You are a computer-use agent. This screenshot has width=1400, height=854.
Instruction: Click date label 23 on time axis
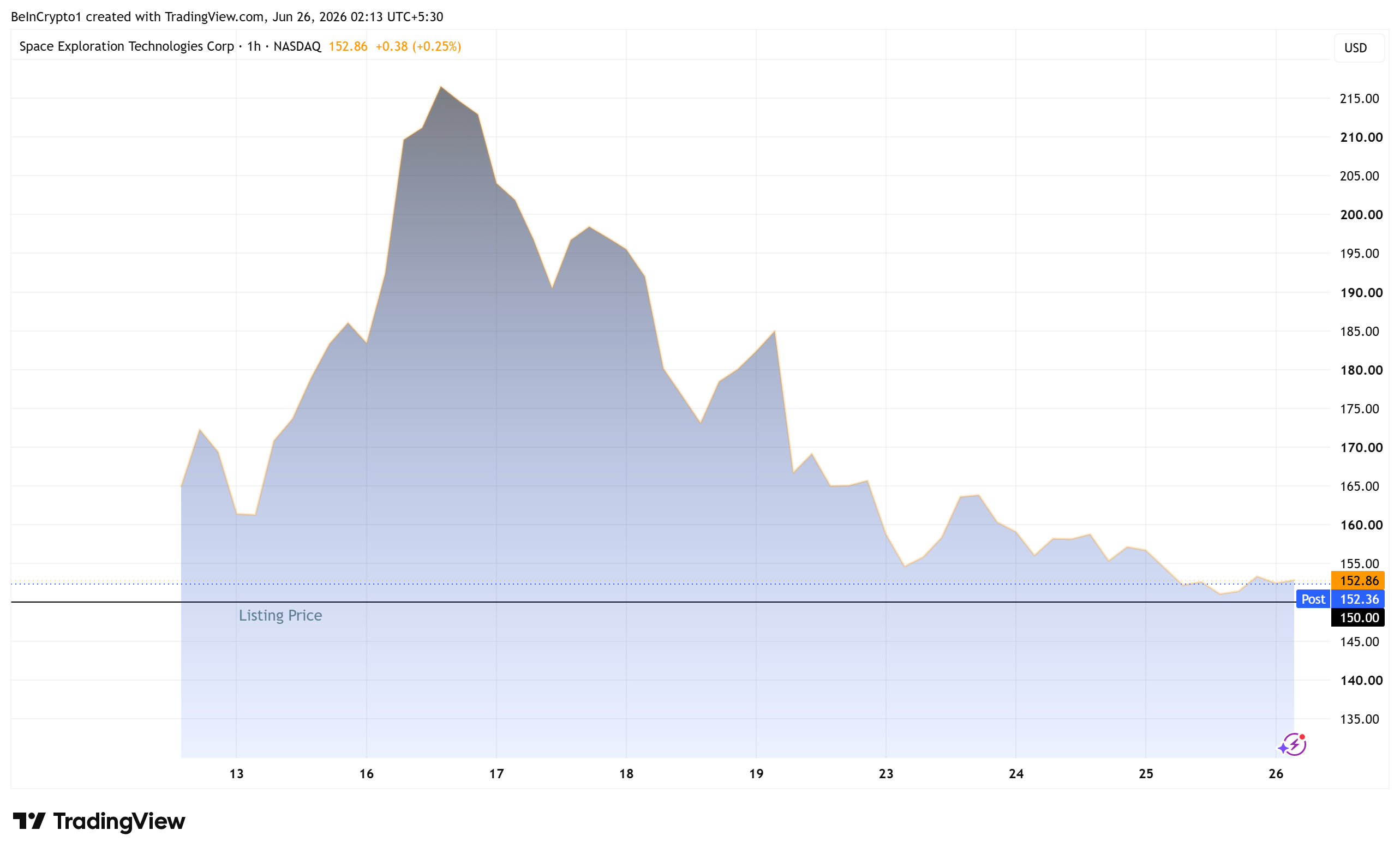pyautogui.click(x=887, y=774)
